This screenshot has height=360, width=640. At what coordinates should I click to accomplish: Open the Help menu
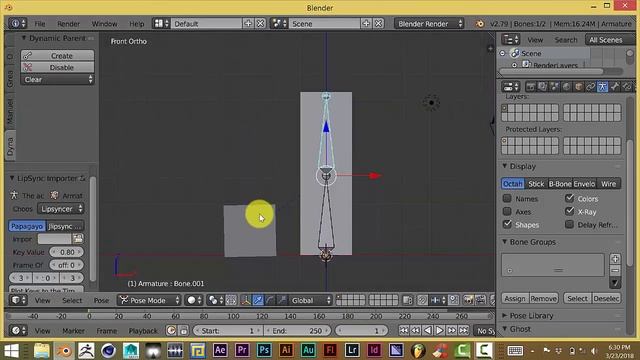(137, 24)
